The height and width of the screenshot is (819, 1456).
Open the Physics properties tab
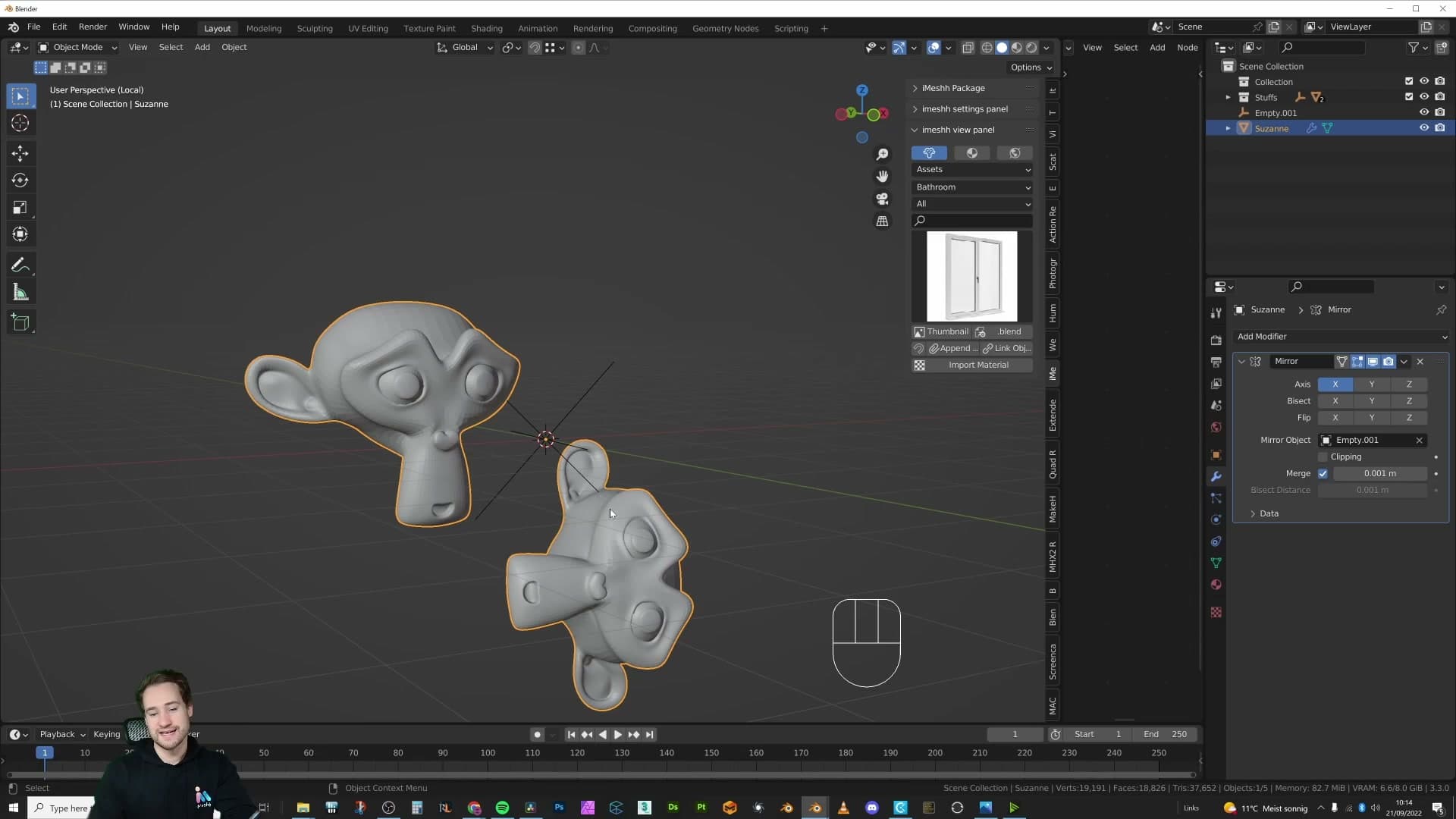click(1216, 519)
